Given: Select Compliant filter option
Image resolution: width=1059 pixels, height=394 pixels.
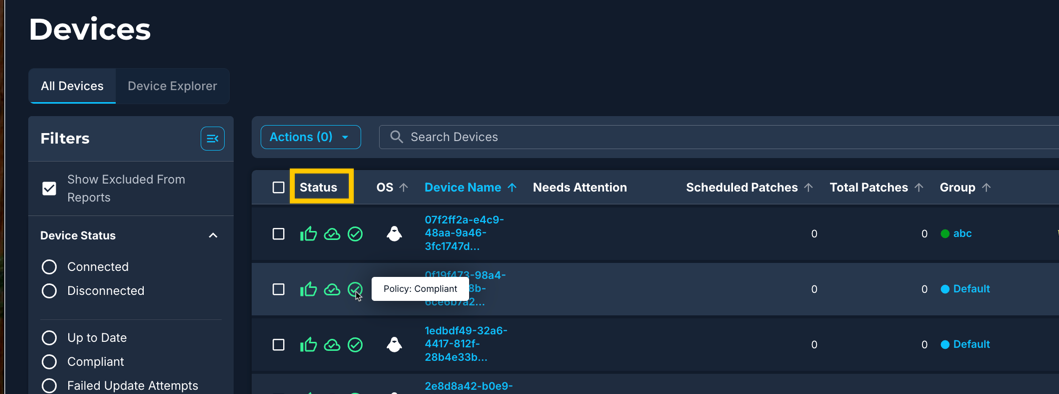Looking at the screenshot, I should tap(49, 362).
